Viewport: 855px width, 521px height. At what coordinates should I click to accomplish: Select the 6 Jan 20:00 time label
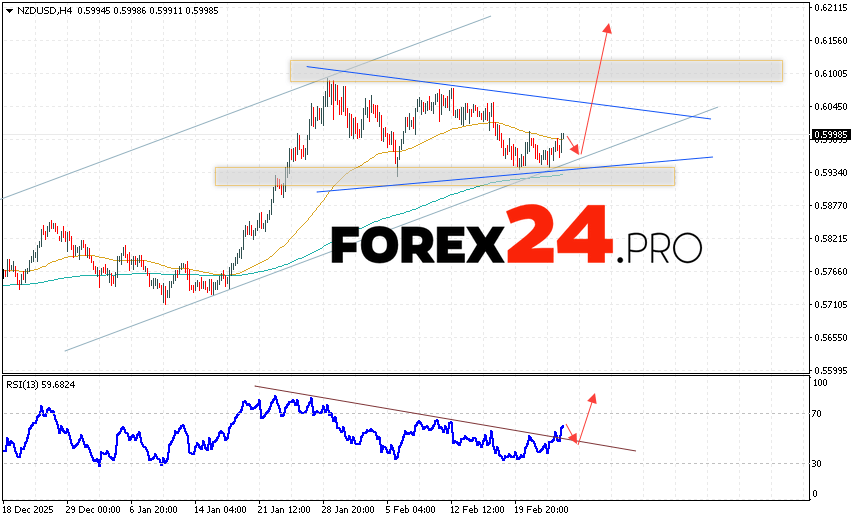pos(153,510)
